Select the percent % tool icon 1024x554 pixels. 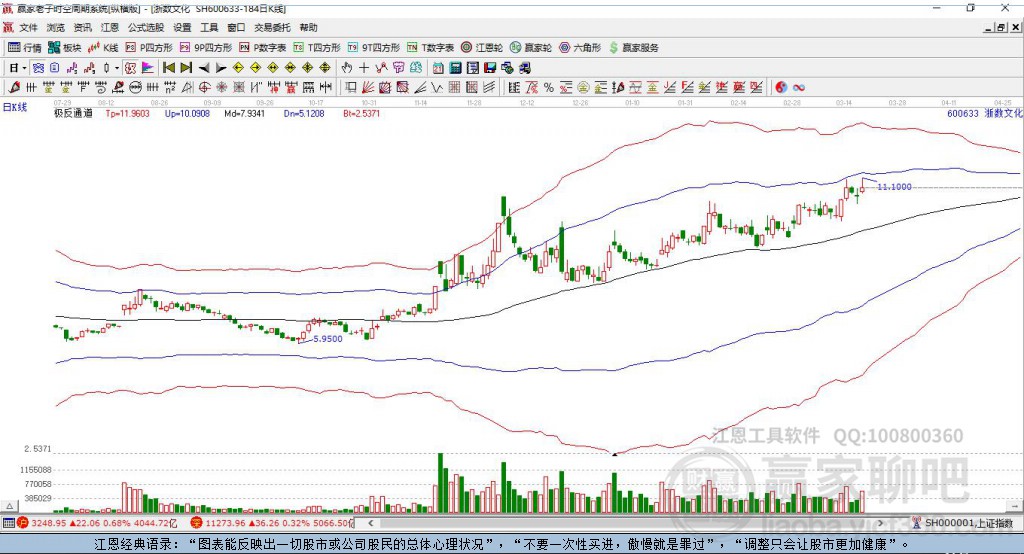tap(548, 87)
